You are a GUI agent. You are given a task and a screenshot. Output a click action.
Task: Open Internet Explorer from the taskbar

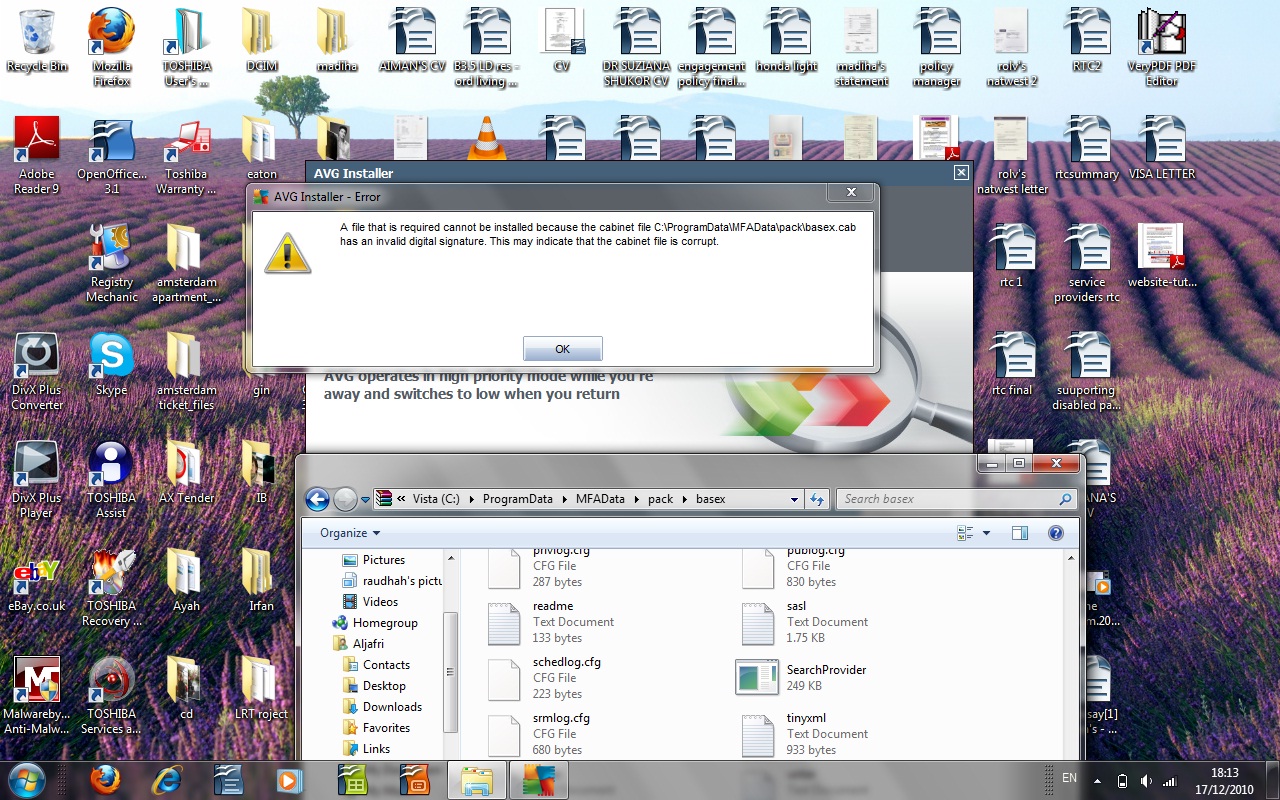165,779
